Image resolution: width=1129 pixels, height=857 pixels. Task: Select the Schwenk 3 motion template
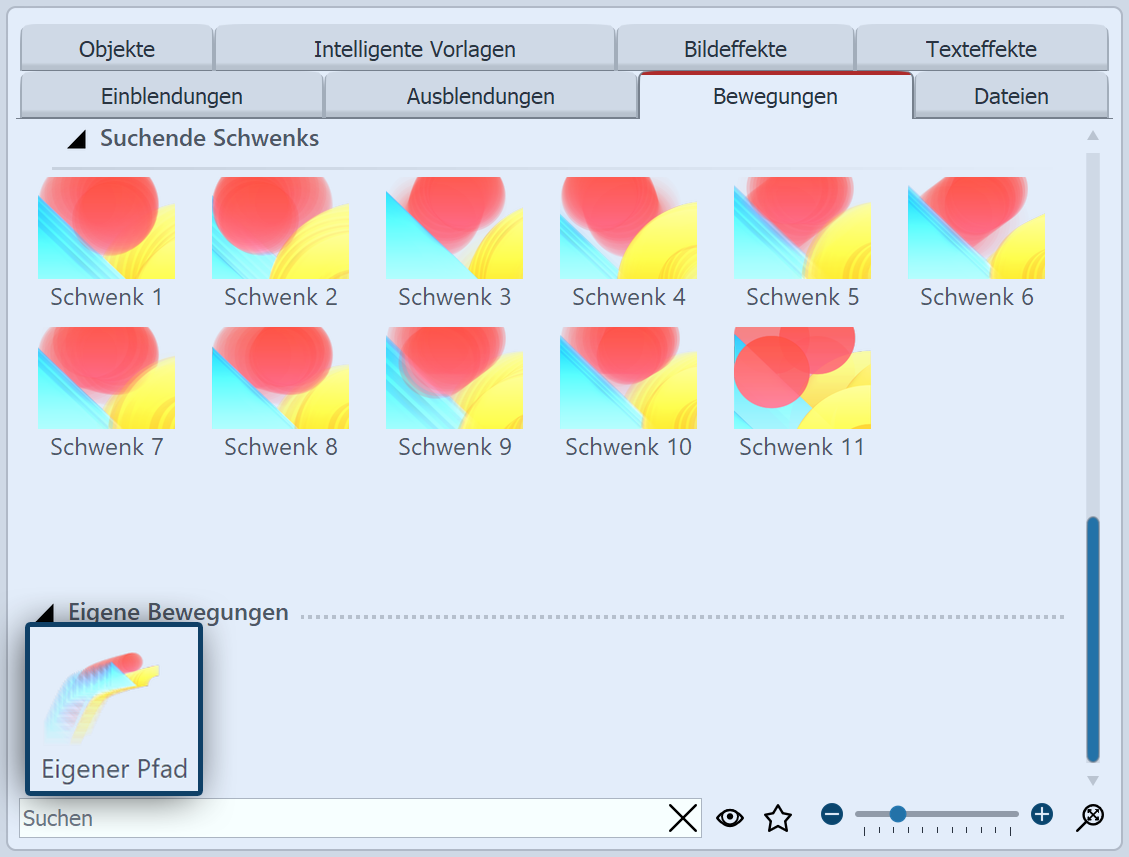(x=454, y=228)
